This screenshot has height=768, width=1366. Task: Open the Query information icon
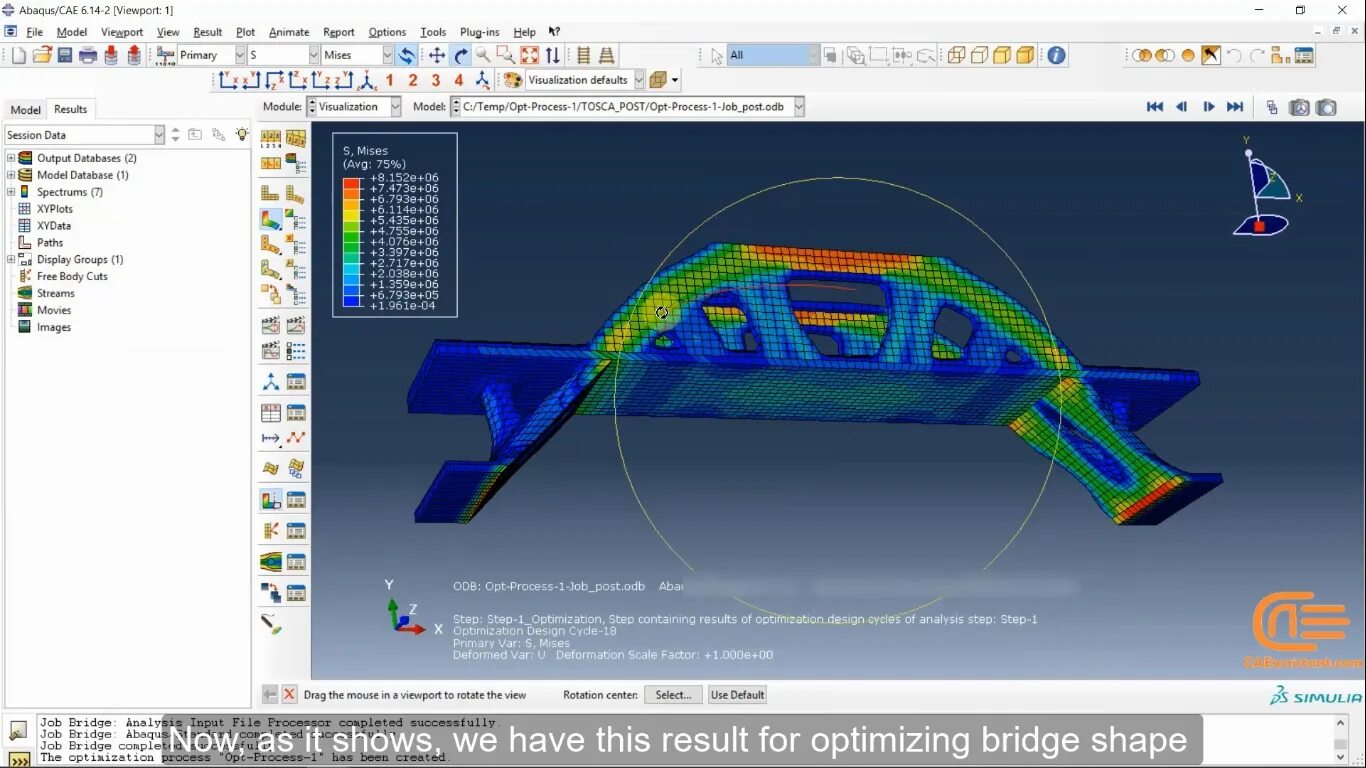(x=1056, y=55)
